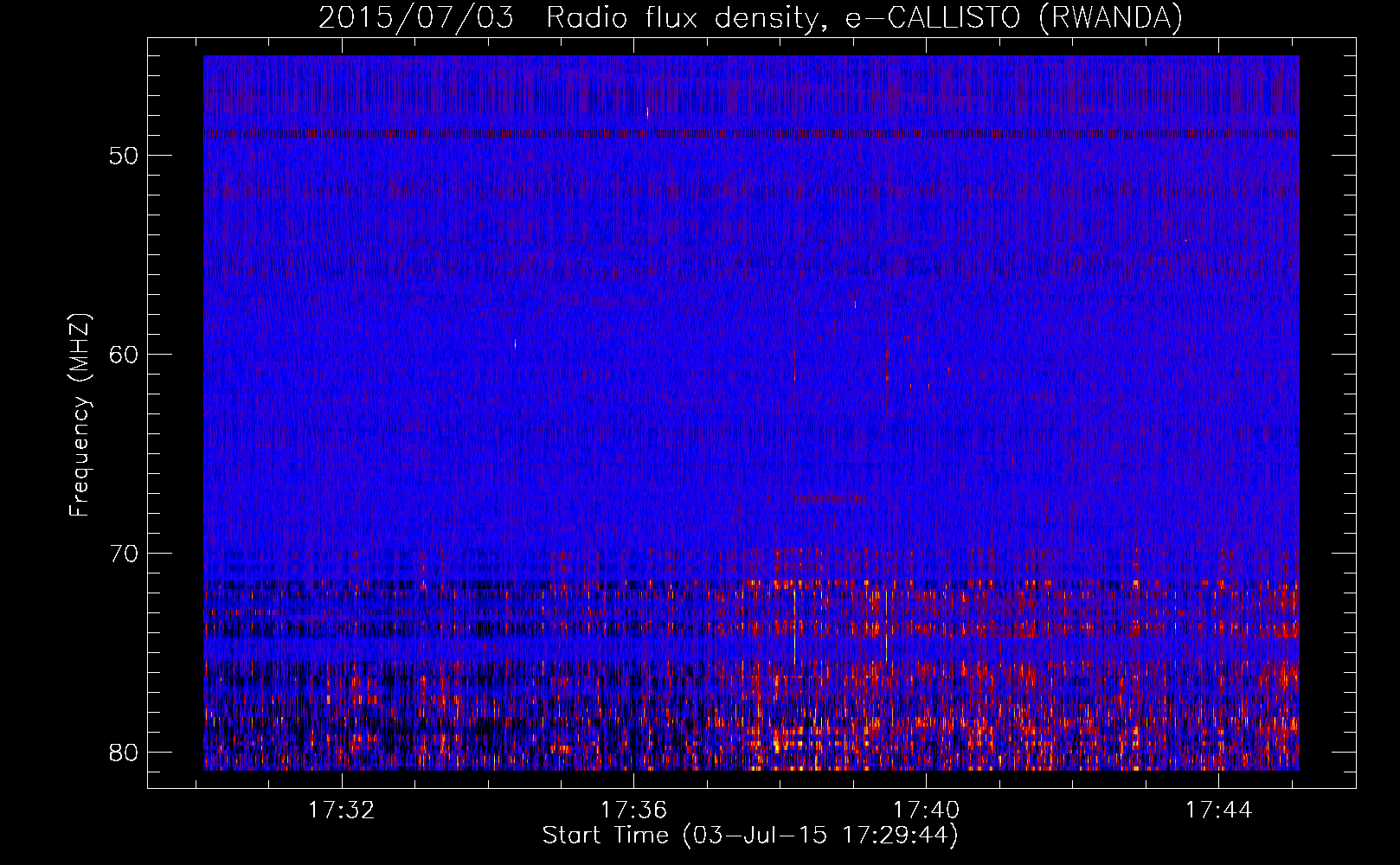Viewport: 1400px width, 865px height.
Task: Click the 'Frequency (MHZ)' axis label
Action: coord(80,415)
